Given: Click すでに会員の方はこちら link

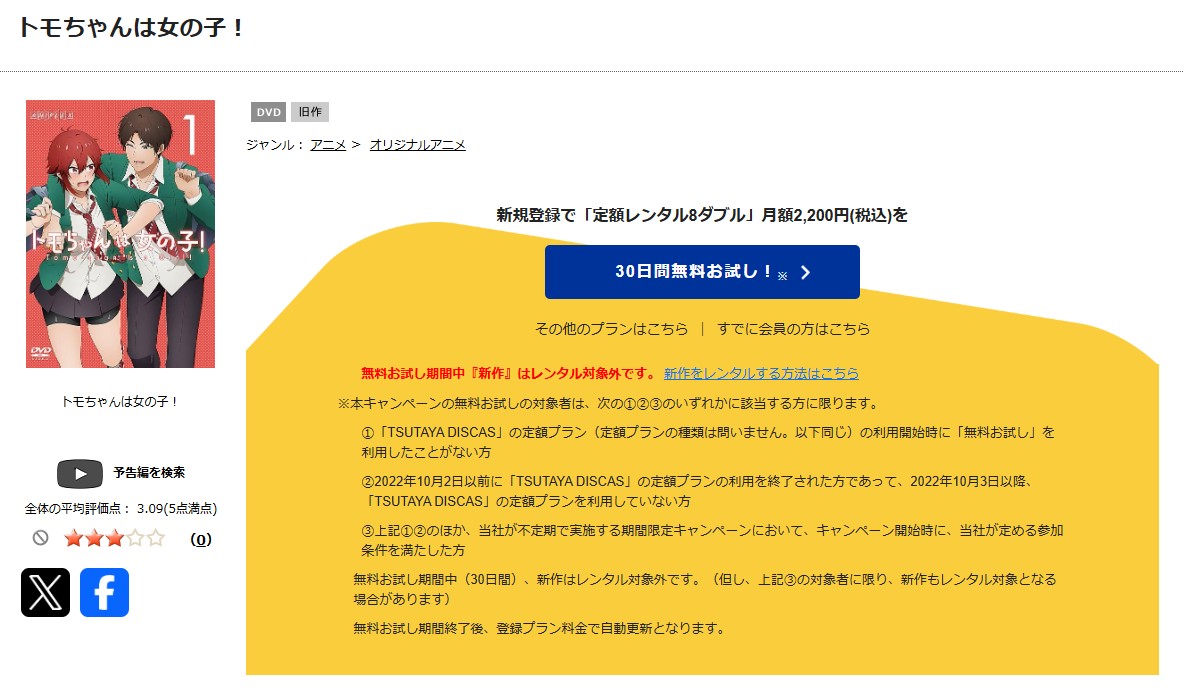Looking at the screenshot, I should [x=793, y=329].
